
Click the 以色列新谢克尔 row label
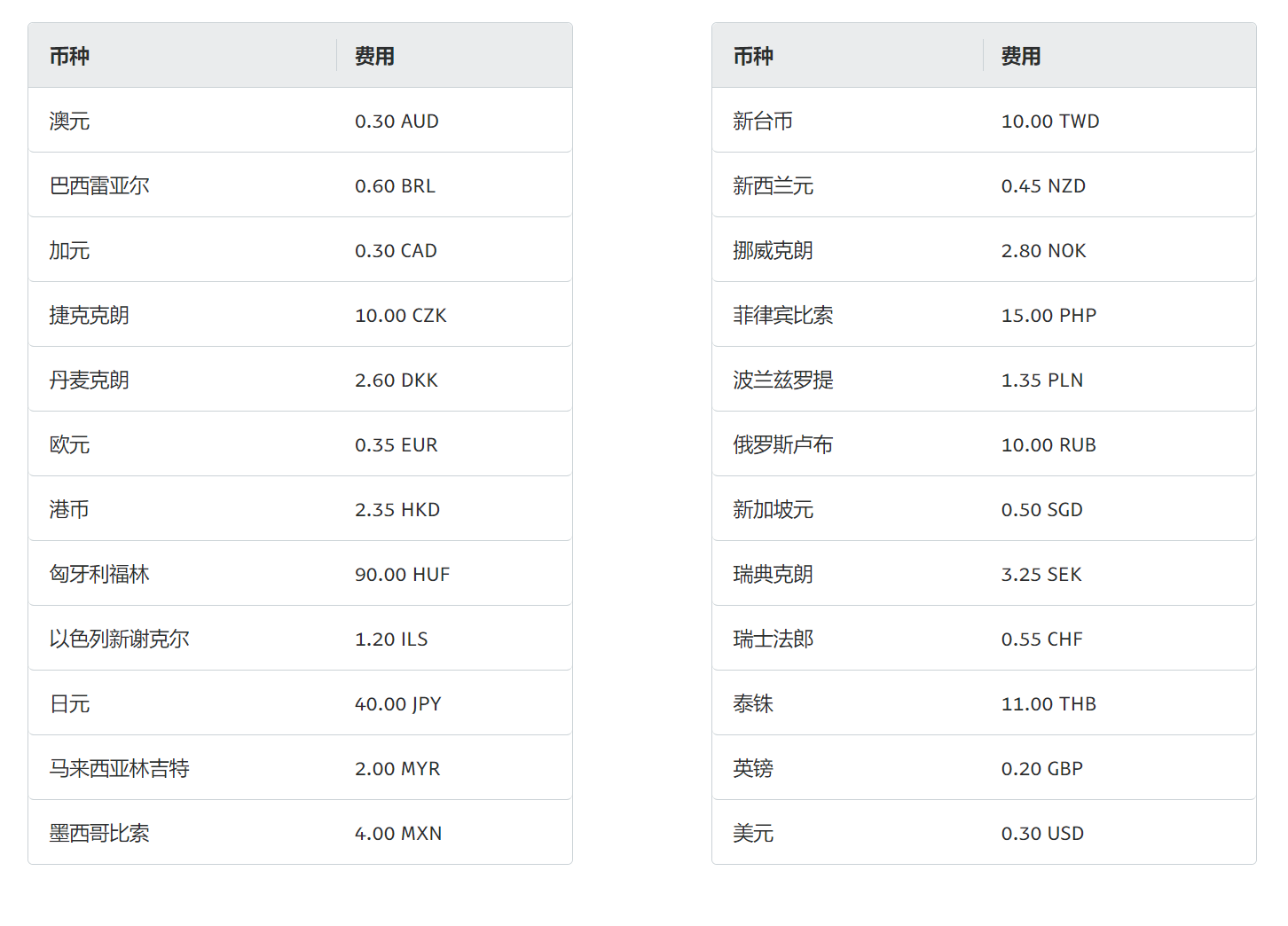120,639
